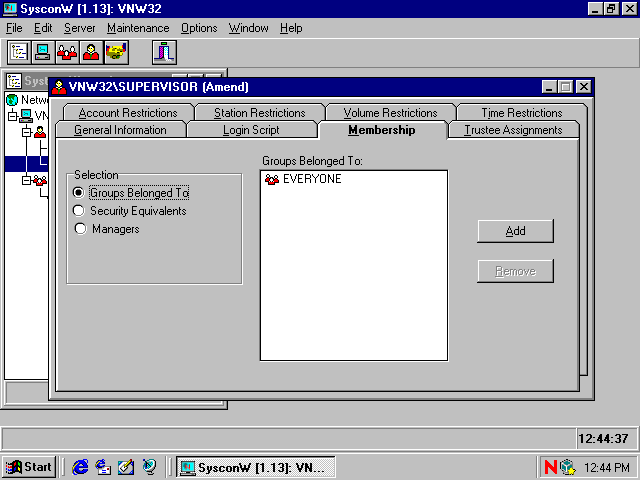Open the File menu

14,28
